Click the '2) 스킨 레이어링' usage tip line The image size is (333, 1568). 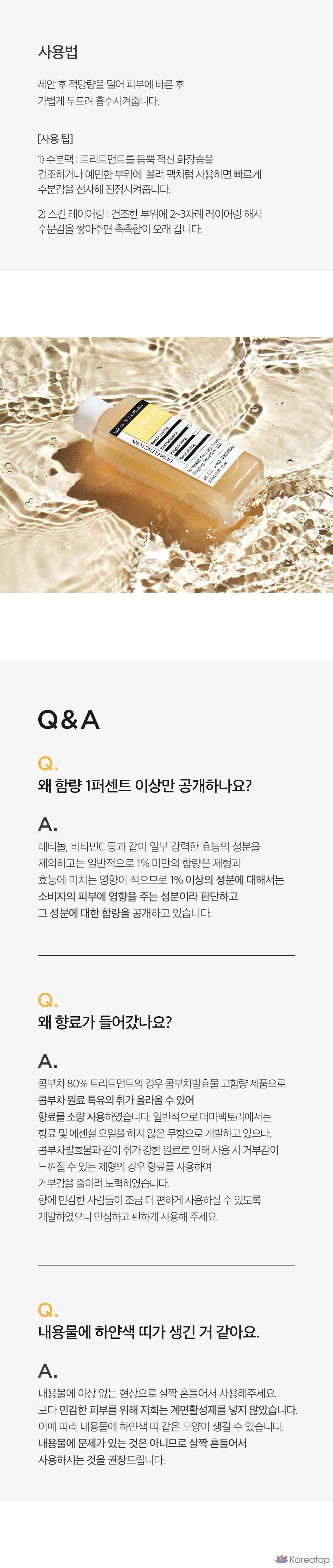pyautogui.click(x=150, y=214)
